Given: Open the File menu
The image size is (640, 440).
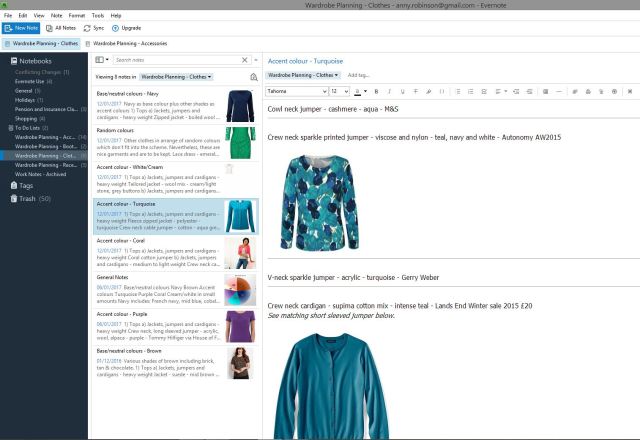Looking at the screenshot, I should (x=8, y=16).
